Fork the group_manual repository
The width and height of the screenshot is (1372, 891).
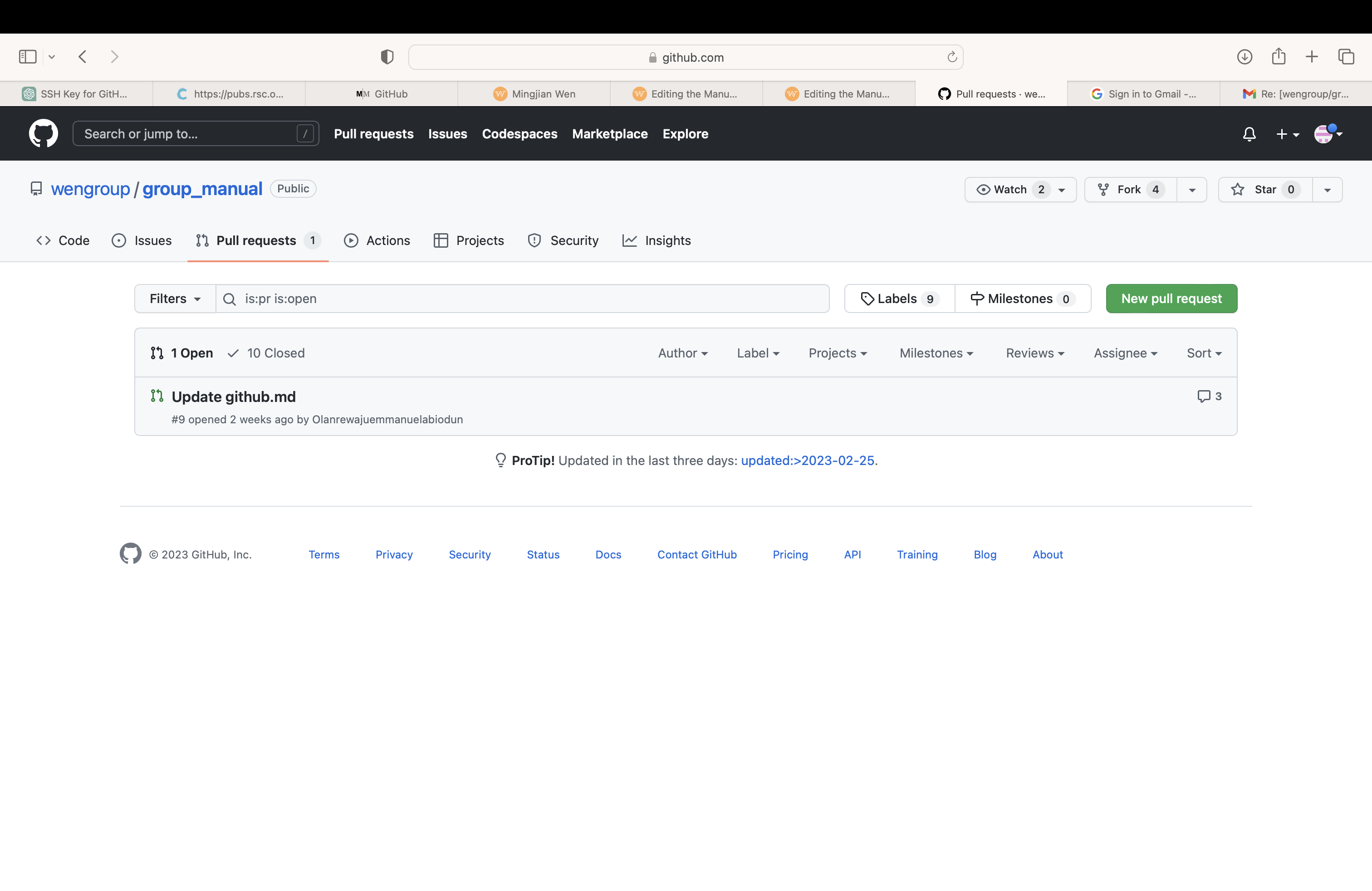1130,190
